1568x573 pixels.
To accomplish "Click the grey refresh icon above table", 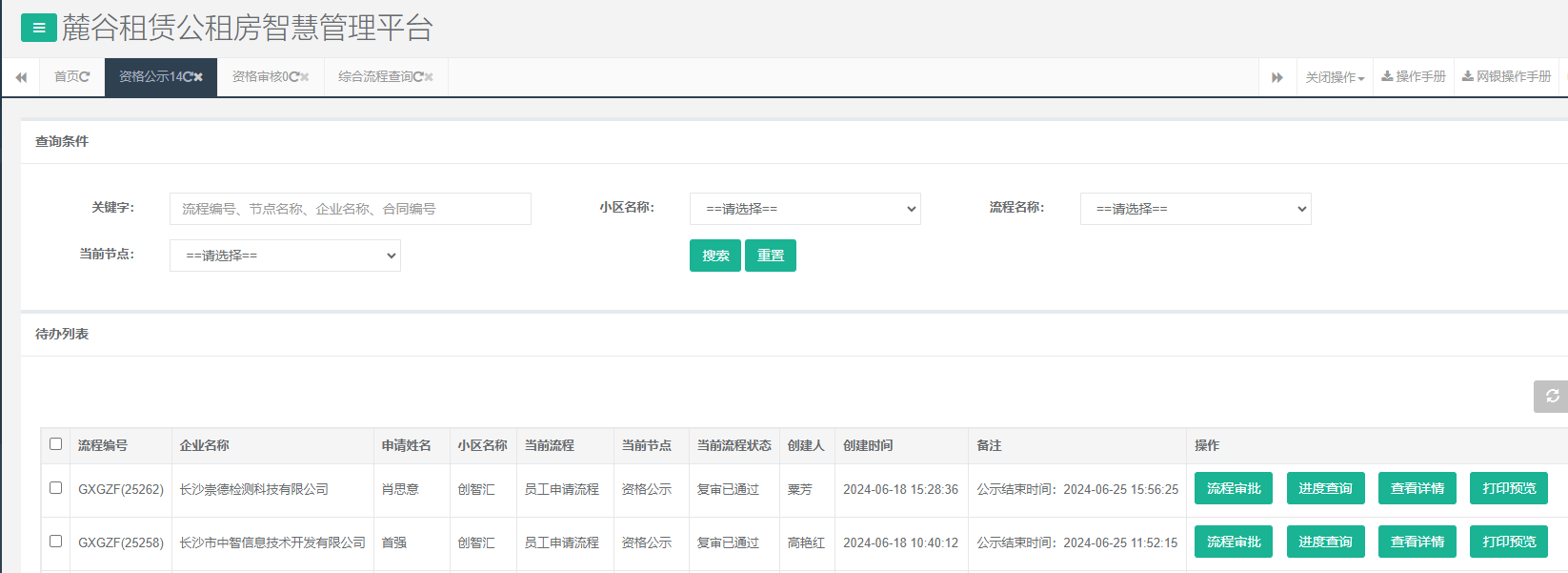I will pyautogui.click(x=1552, y=396).
